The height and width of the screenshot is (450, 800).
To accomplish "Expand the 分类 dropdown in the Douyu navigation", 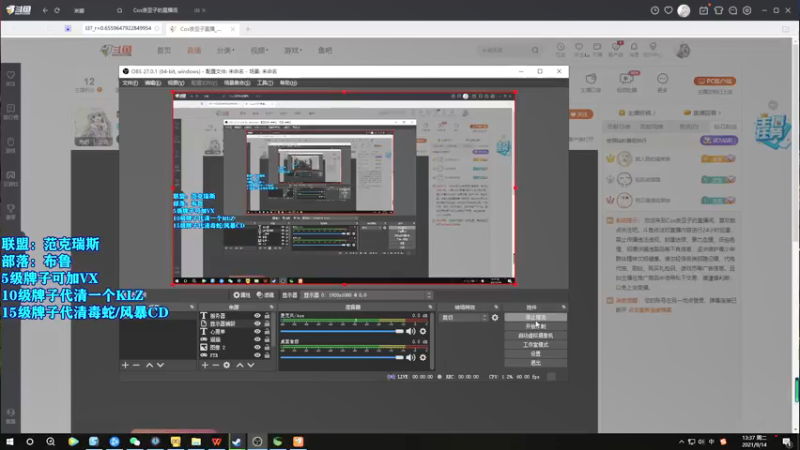I will [x=226, y=51].
